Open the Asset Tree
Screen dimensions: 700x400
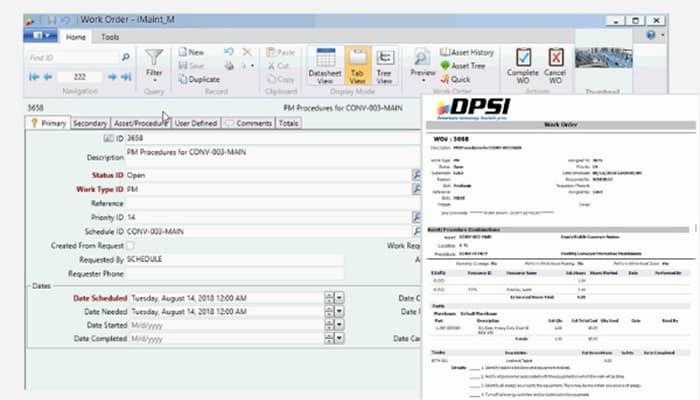coord(463,65)
